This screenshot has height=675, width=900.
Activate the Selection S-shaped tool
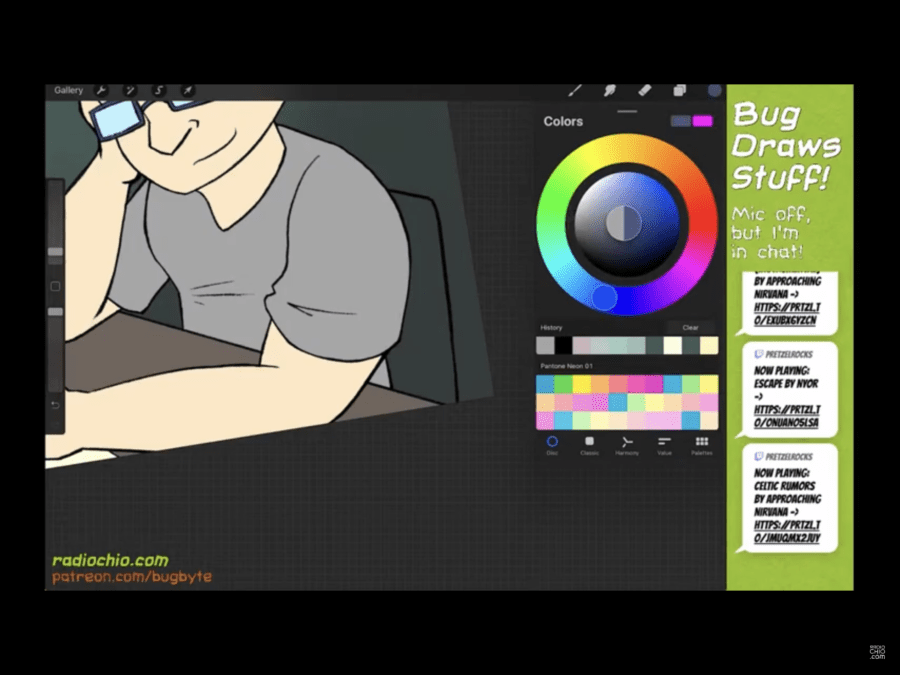click(158, 91)
